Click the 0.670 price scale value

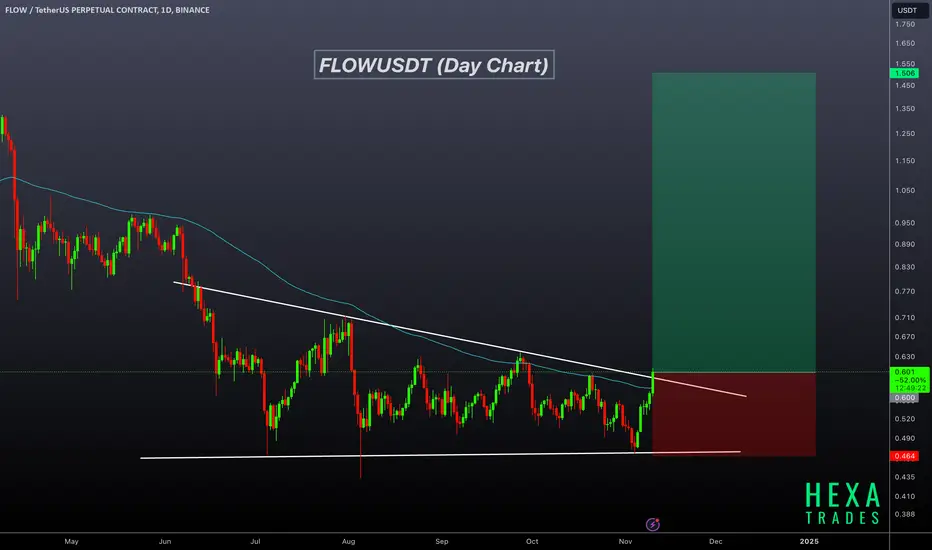click(905, 337)
